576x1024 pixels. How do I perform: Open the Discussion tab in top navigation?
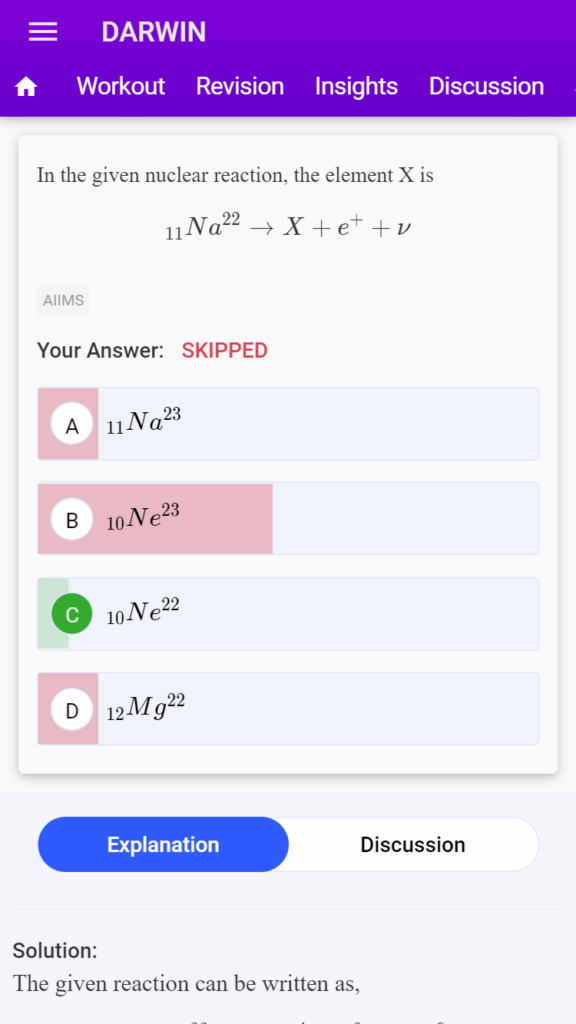pos(486,86)
